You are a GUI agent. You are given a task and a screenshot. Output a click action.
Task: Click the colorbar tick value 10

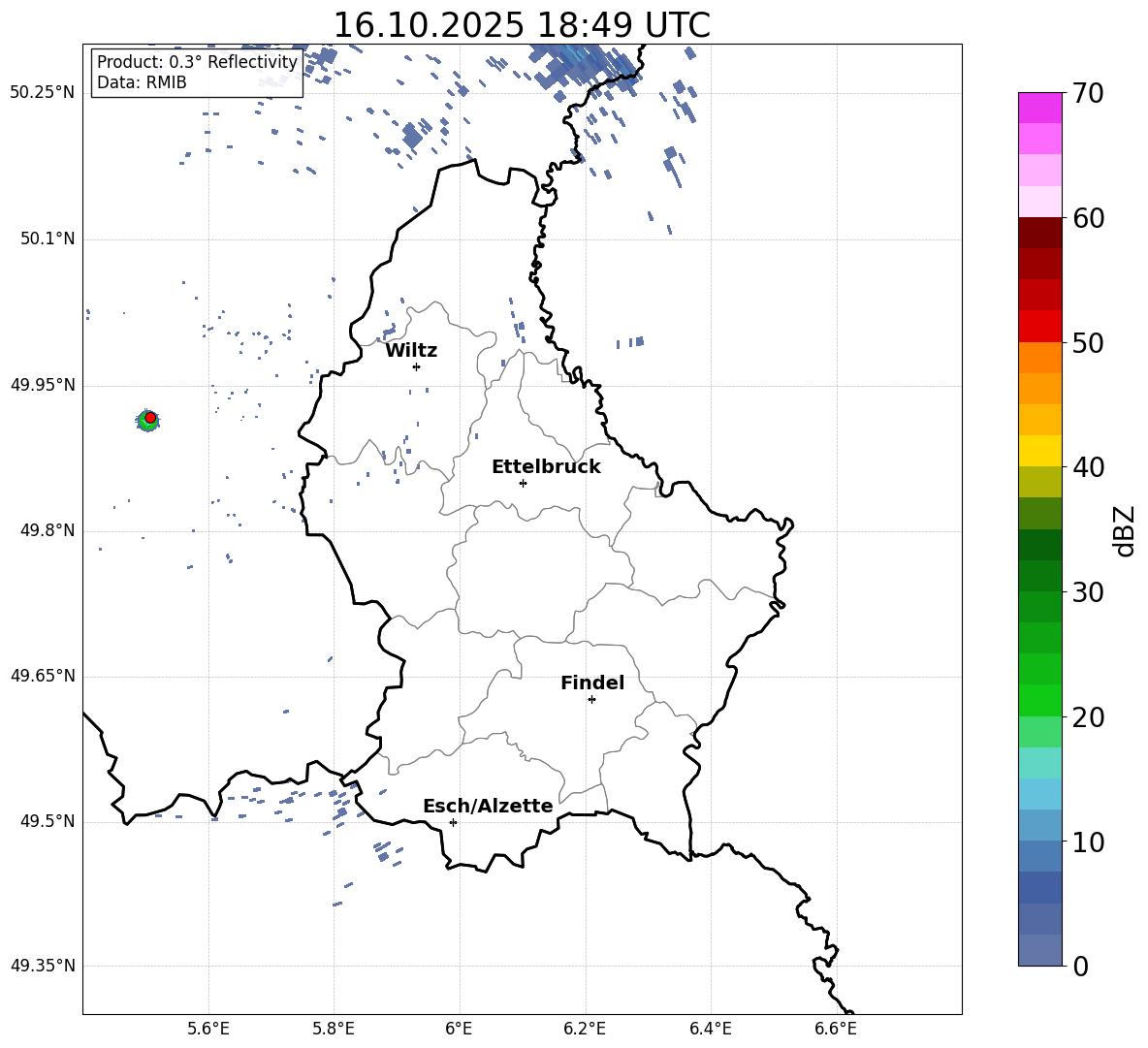click(x=1088, y=842)
